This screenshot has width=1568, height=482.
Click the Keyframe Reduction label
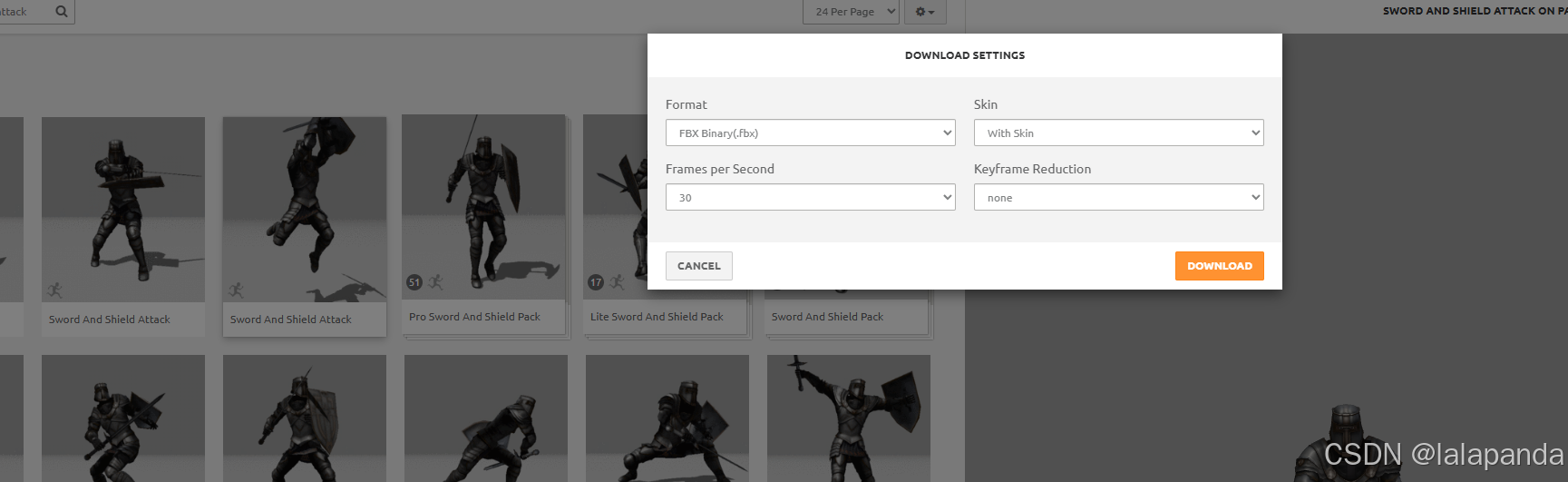pyautogui.click(x=1032, y=169)
